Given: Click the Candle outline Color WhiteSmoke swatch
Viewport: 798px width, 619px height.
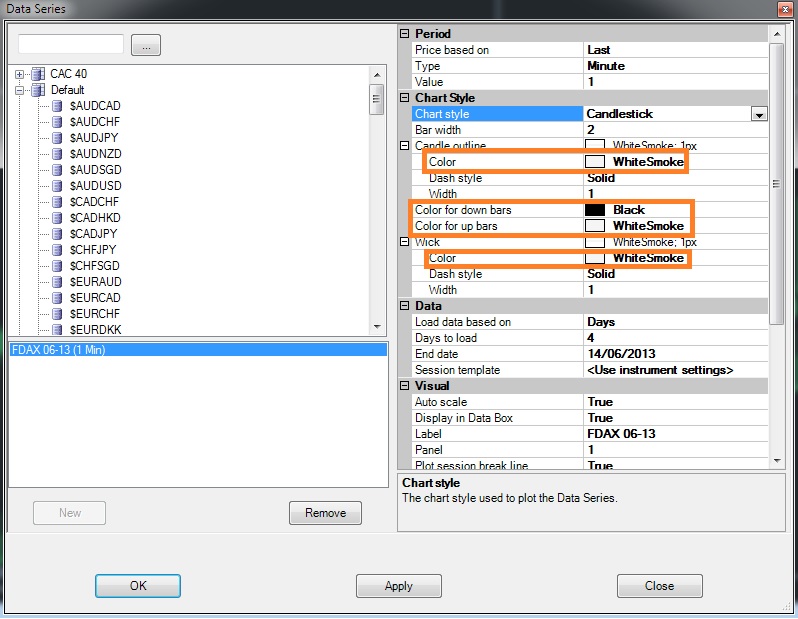Looking at the screenshot, I should (x=595, y=162).
